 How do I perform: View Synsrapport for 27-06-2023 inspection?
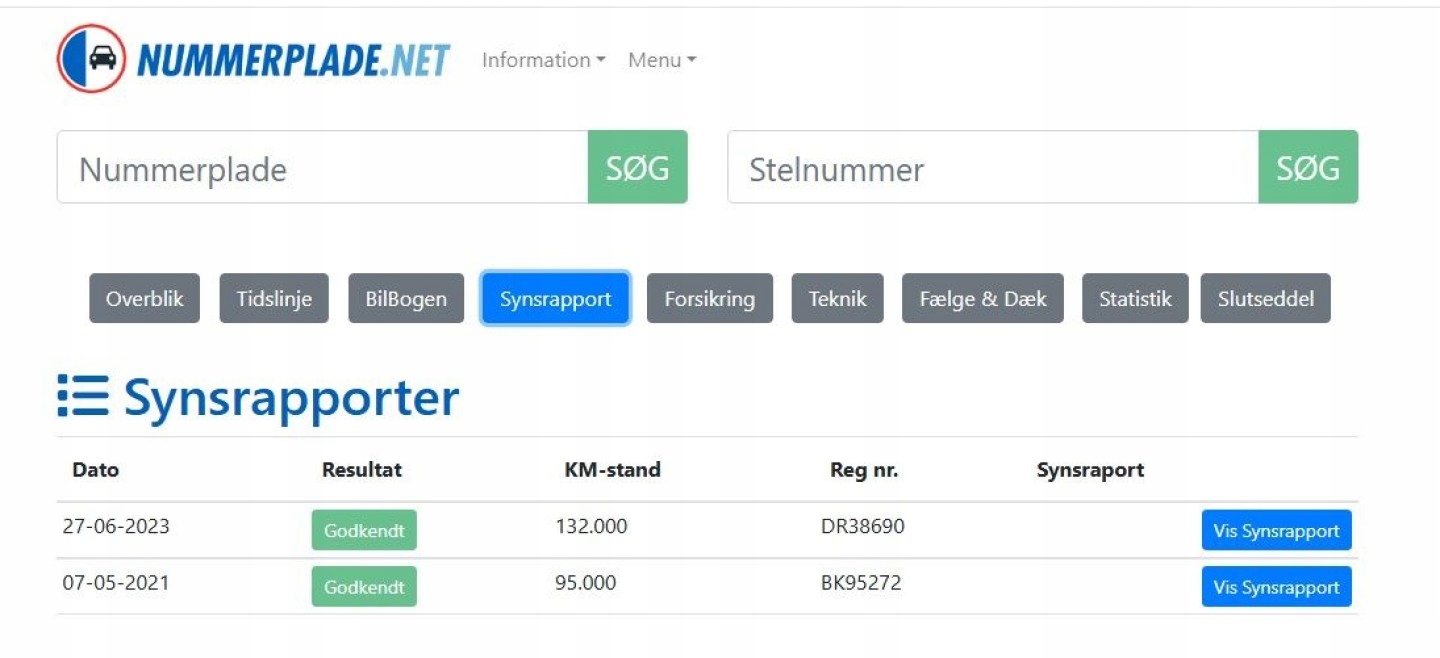1276,530
